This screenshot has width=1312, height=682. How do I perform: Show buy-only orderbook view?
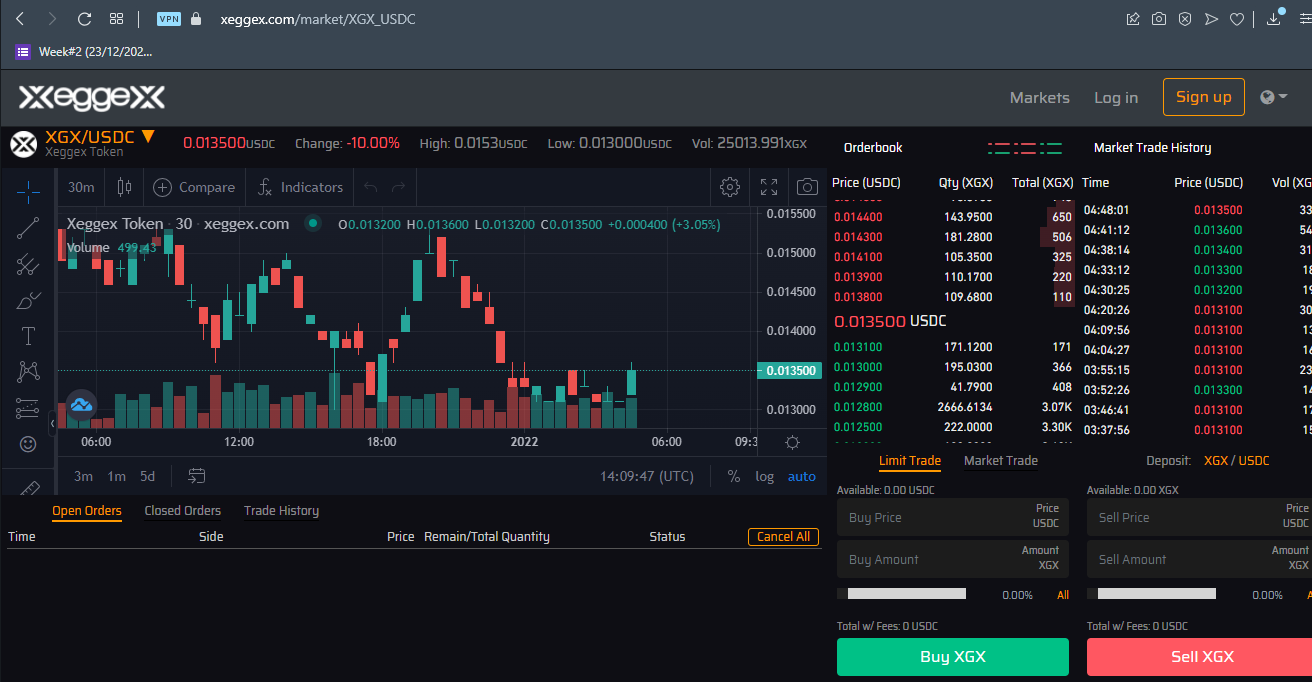(1050, 148)
